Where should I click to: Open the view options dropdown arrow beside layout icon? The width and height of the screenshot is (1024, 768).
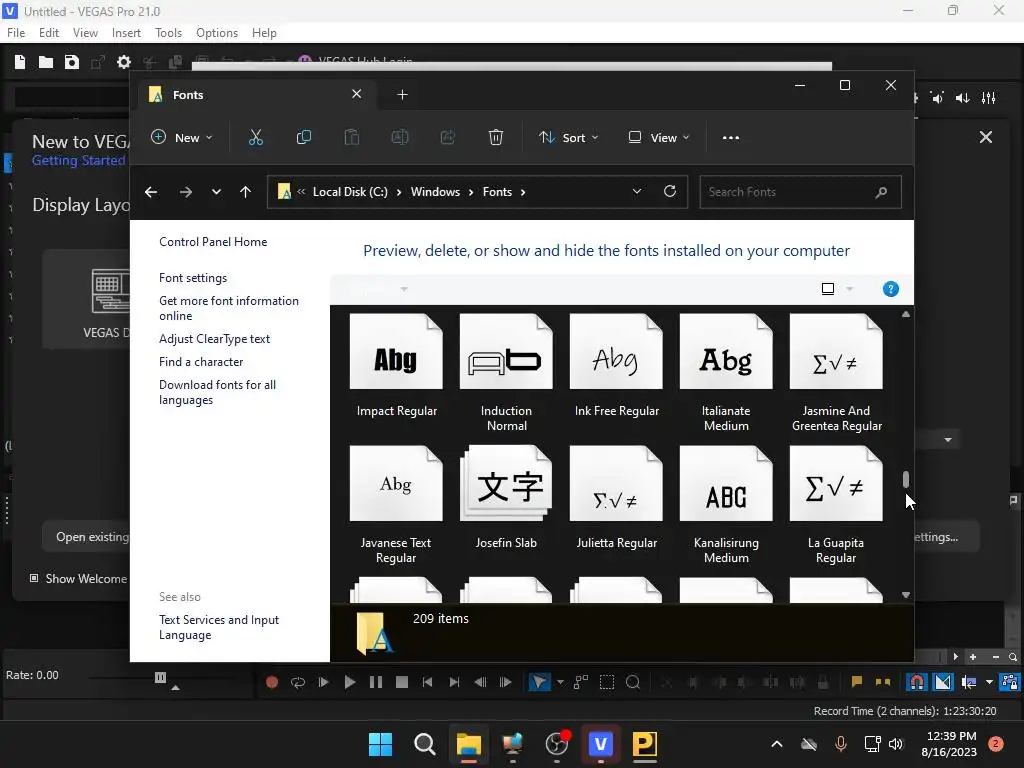850,289
